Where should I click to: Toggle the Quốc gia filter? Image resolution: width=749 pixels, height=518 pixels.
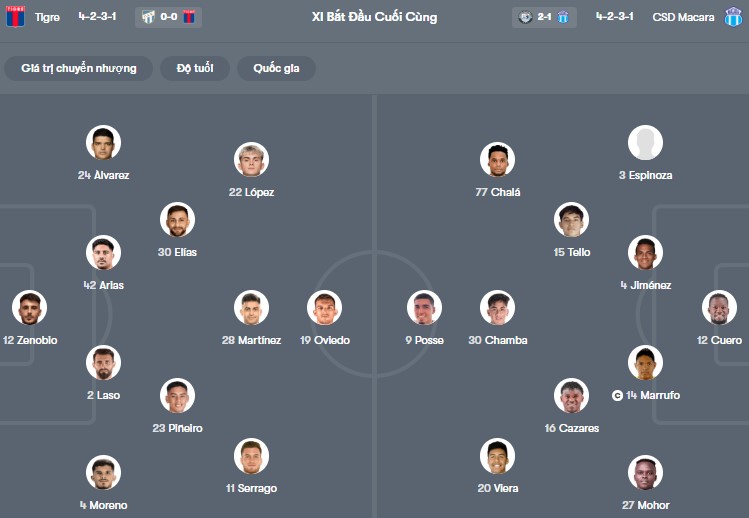click(277, 68)
